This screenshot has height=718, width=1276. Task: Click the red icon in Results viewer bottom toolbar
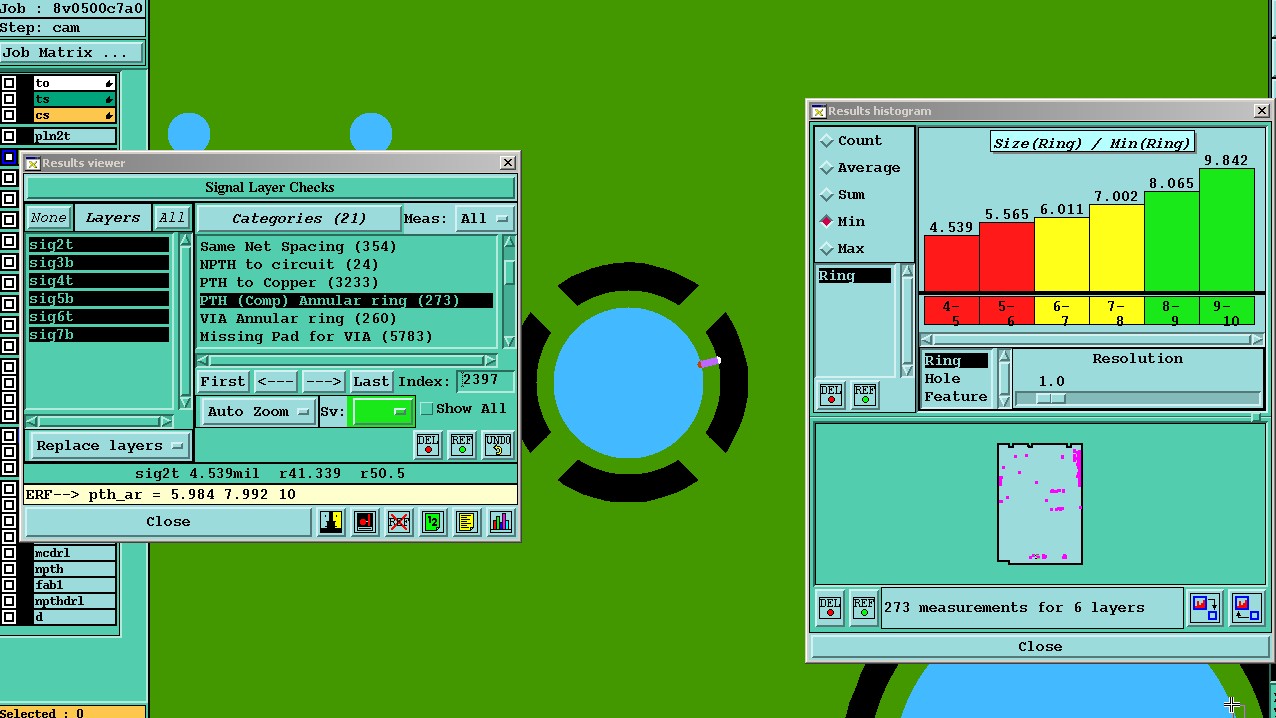click(x=365, y=521)
